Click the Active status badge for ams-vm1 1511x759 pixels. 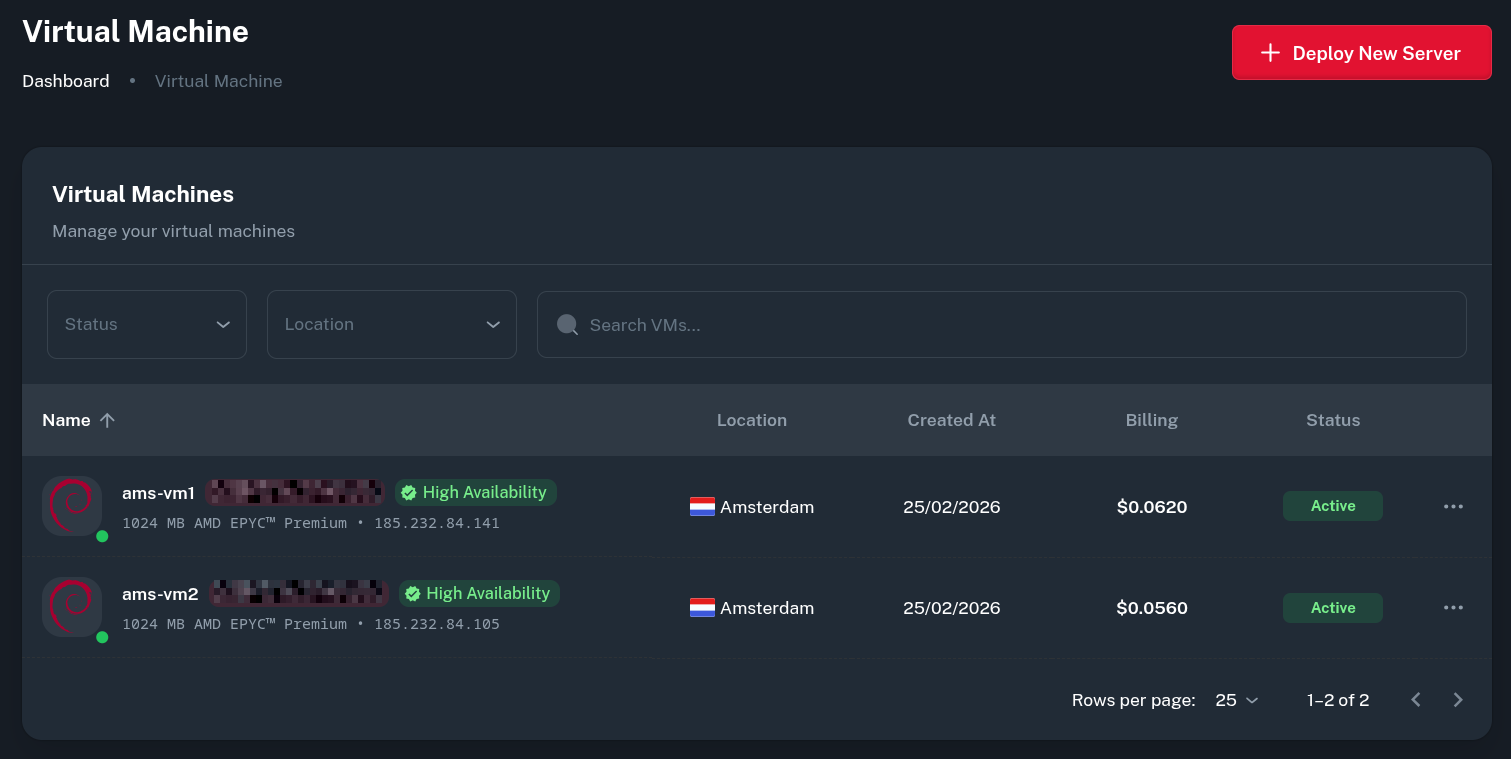coord(1332,506)
